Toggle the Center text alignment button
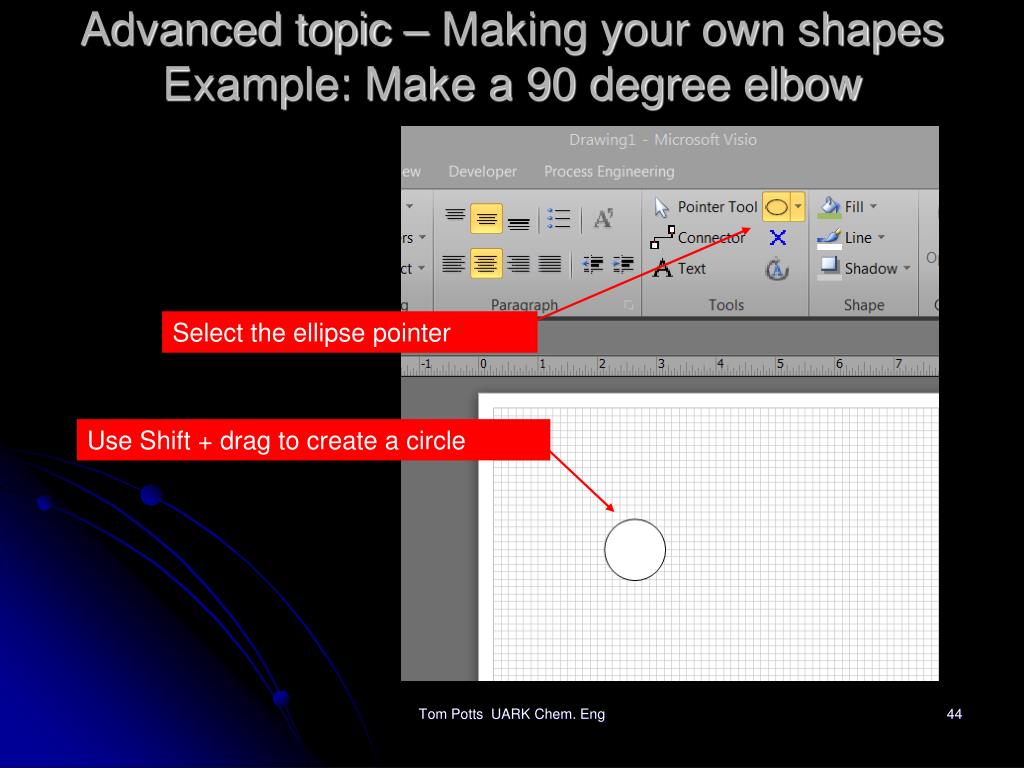The image size is (1024, 768). pyautogui.click(x=487, y=263)
